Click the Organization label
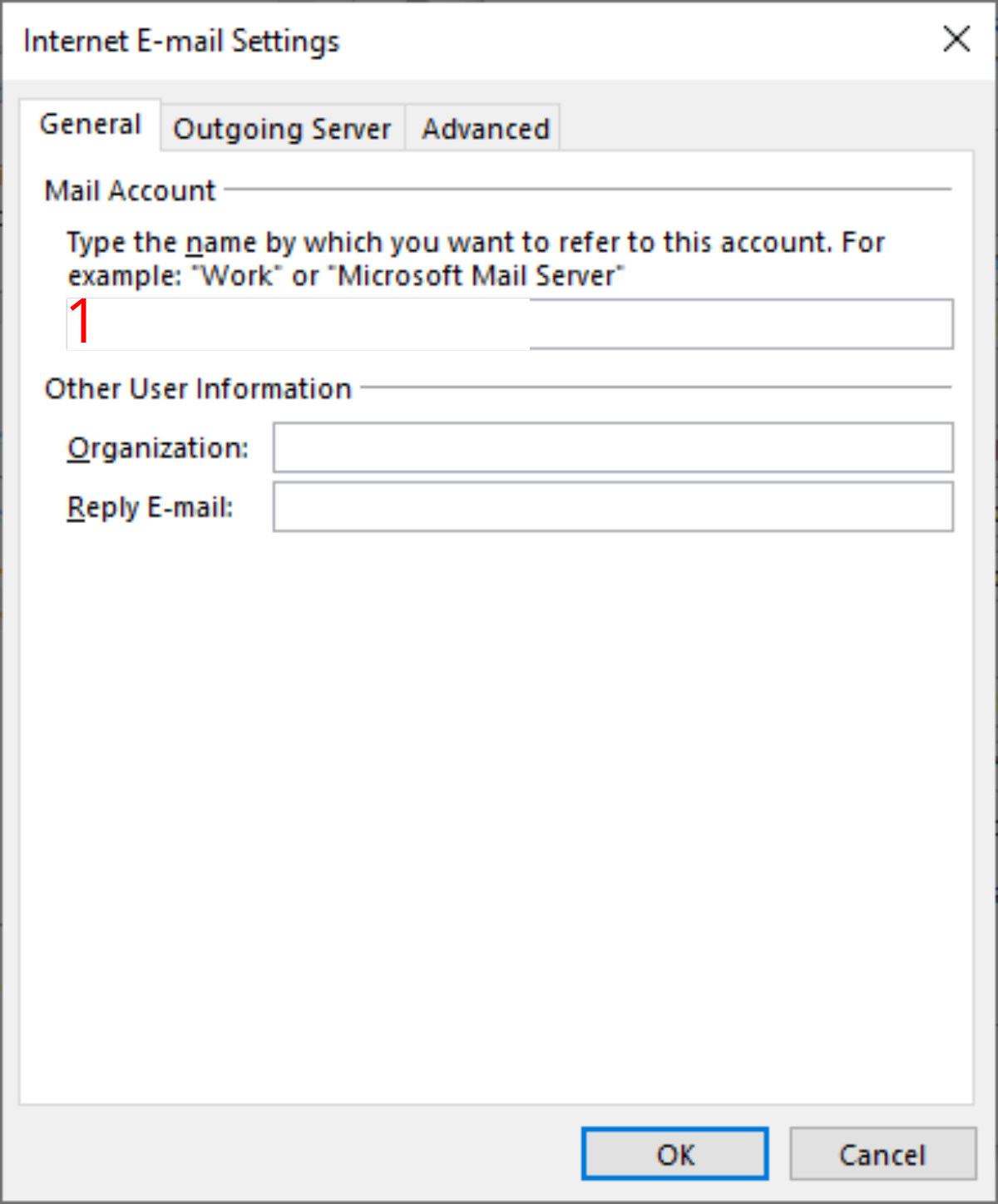 tap(157, 448)
